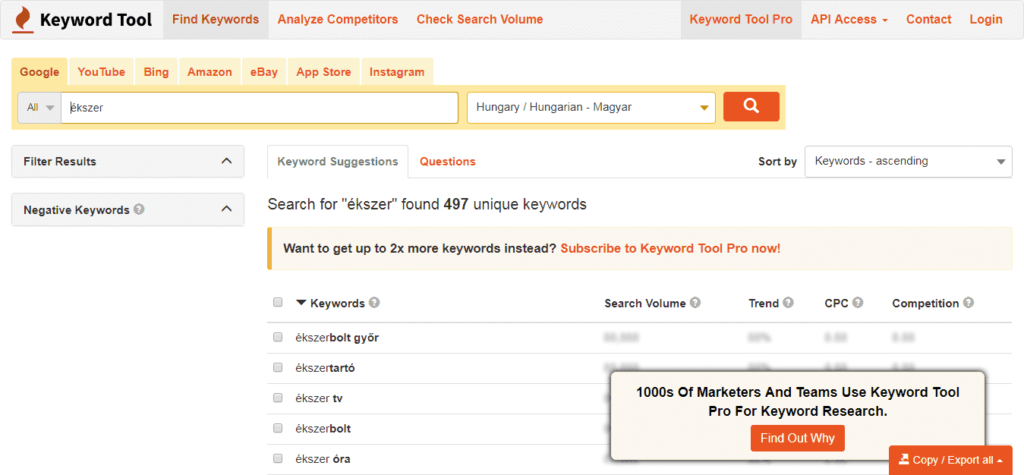Click help icon beside Trend header
This screenshot has width=1024, height=475.
(x=788, y=303)
